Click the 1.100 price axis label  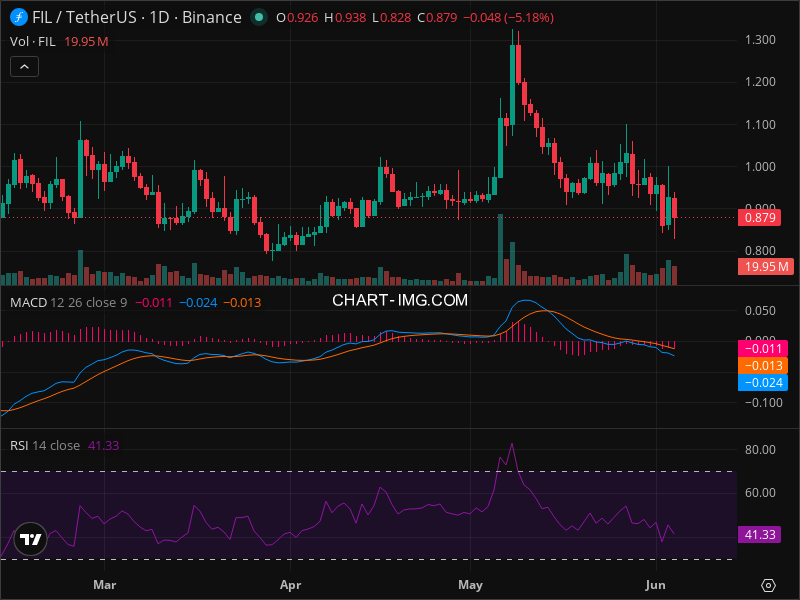[760, 124]
